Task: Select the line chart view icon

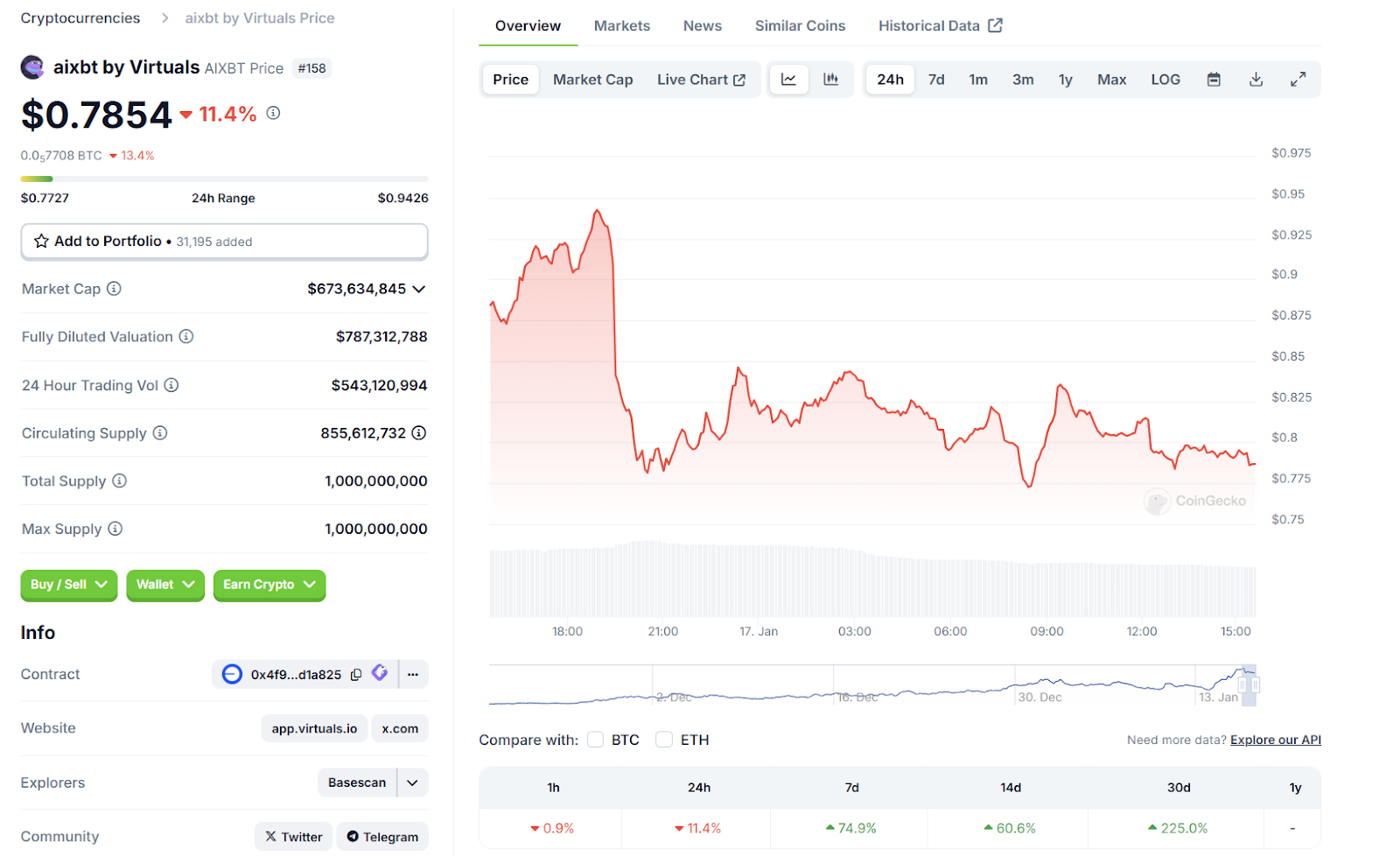Action: (x=788, y=80)
